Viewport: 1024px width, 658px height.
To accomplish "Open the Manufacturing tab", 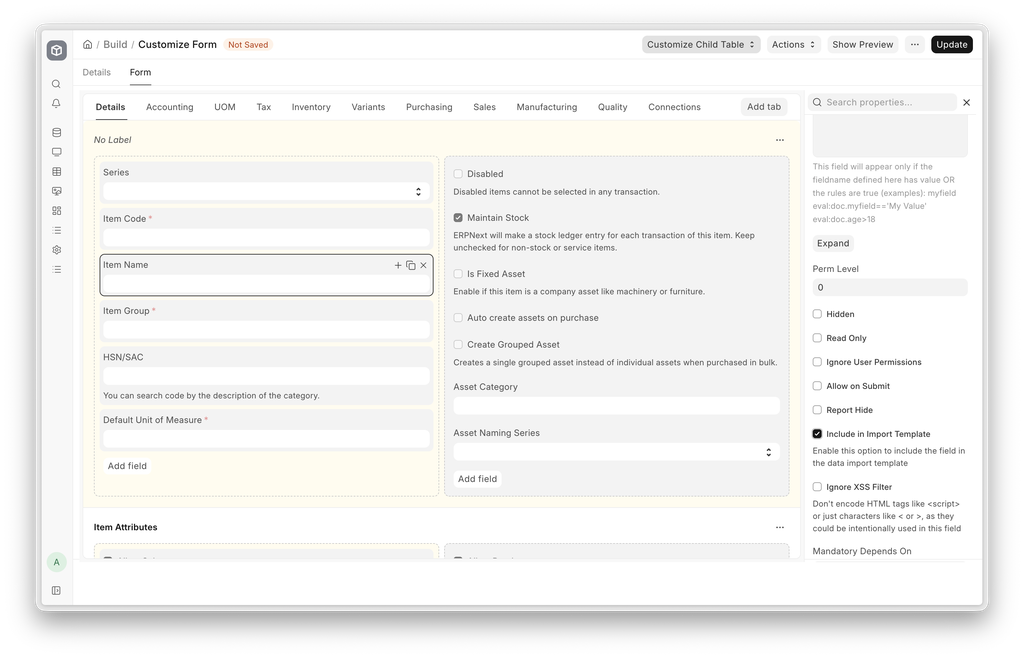I will click(546, 107).
